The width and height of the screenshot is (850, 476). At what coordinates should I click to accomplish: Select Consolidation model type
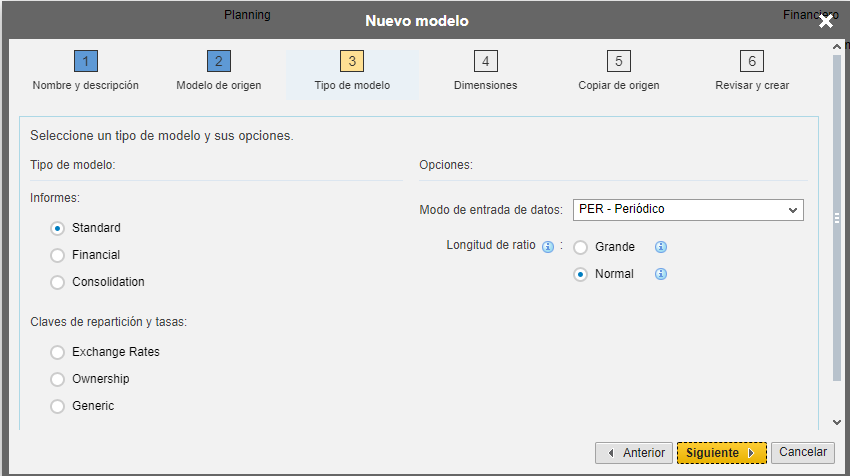(57, 282)
